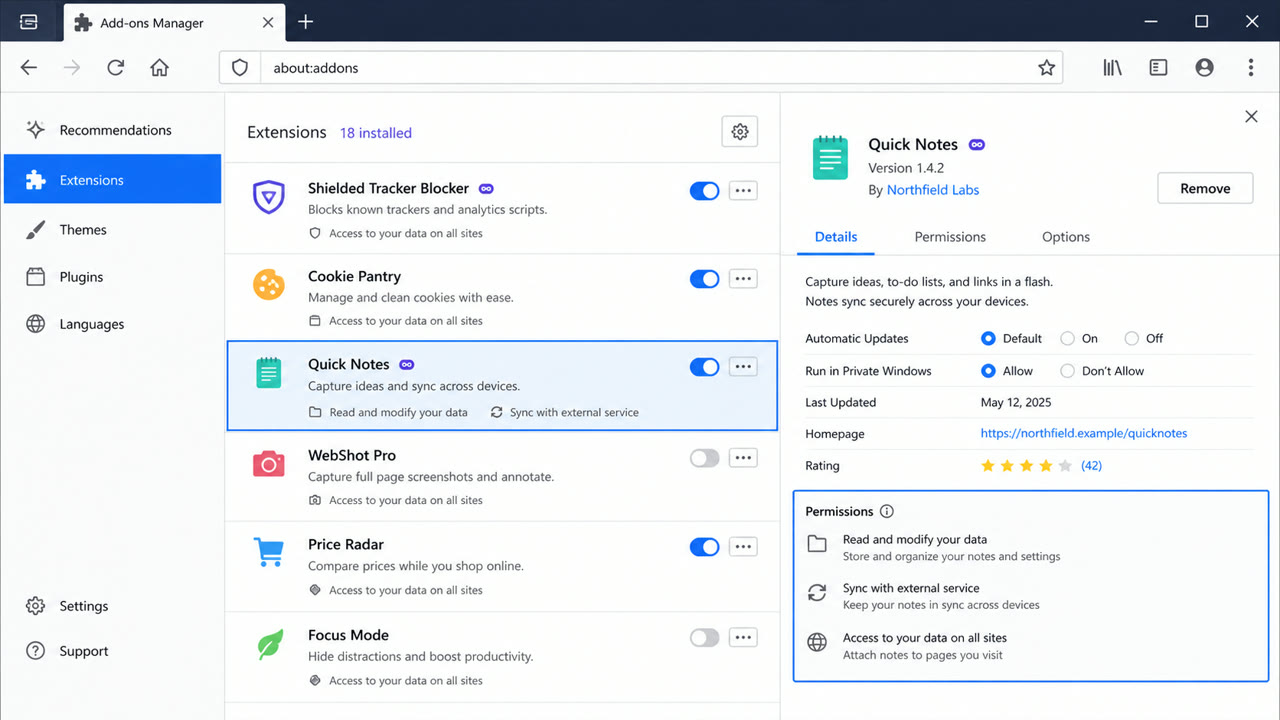This screenshot has width=1280, height=720.
Task: Open WebShot Pro more options menu
Action: 743,458
